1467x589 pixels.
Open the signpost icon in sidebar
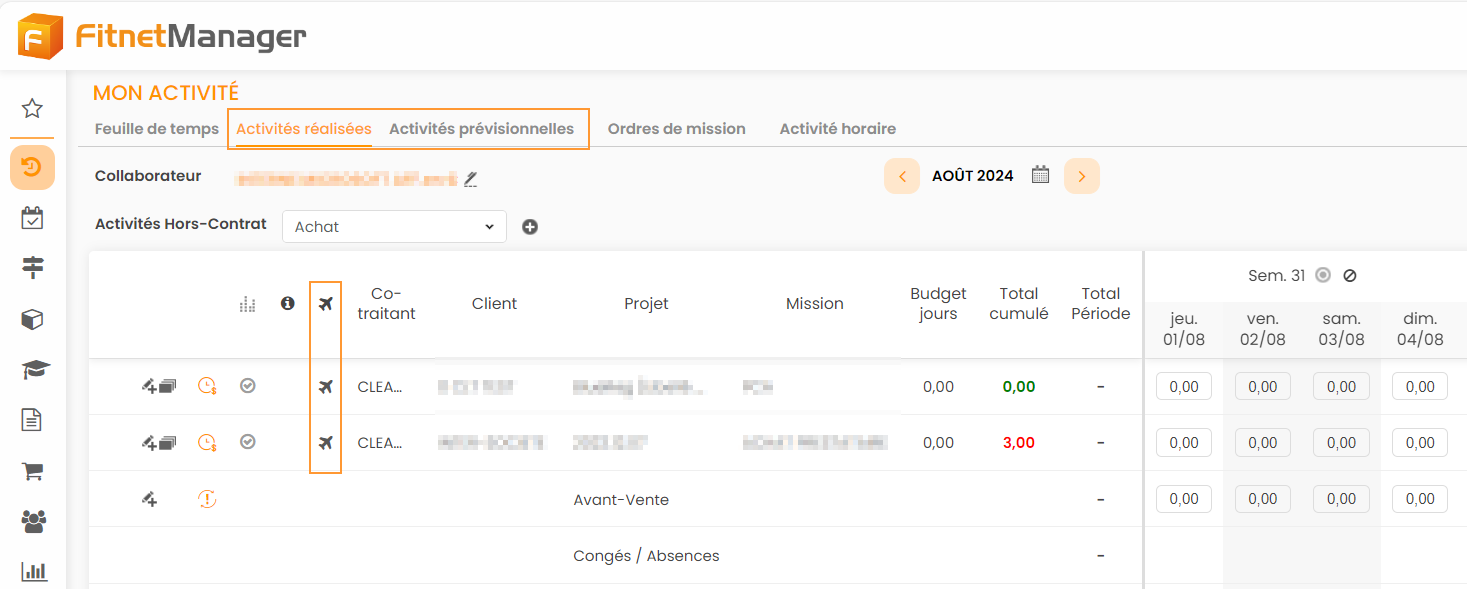(x=32, y=266)
